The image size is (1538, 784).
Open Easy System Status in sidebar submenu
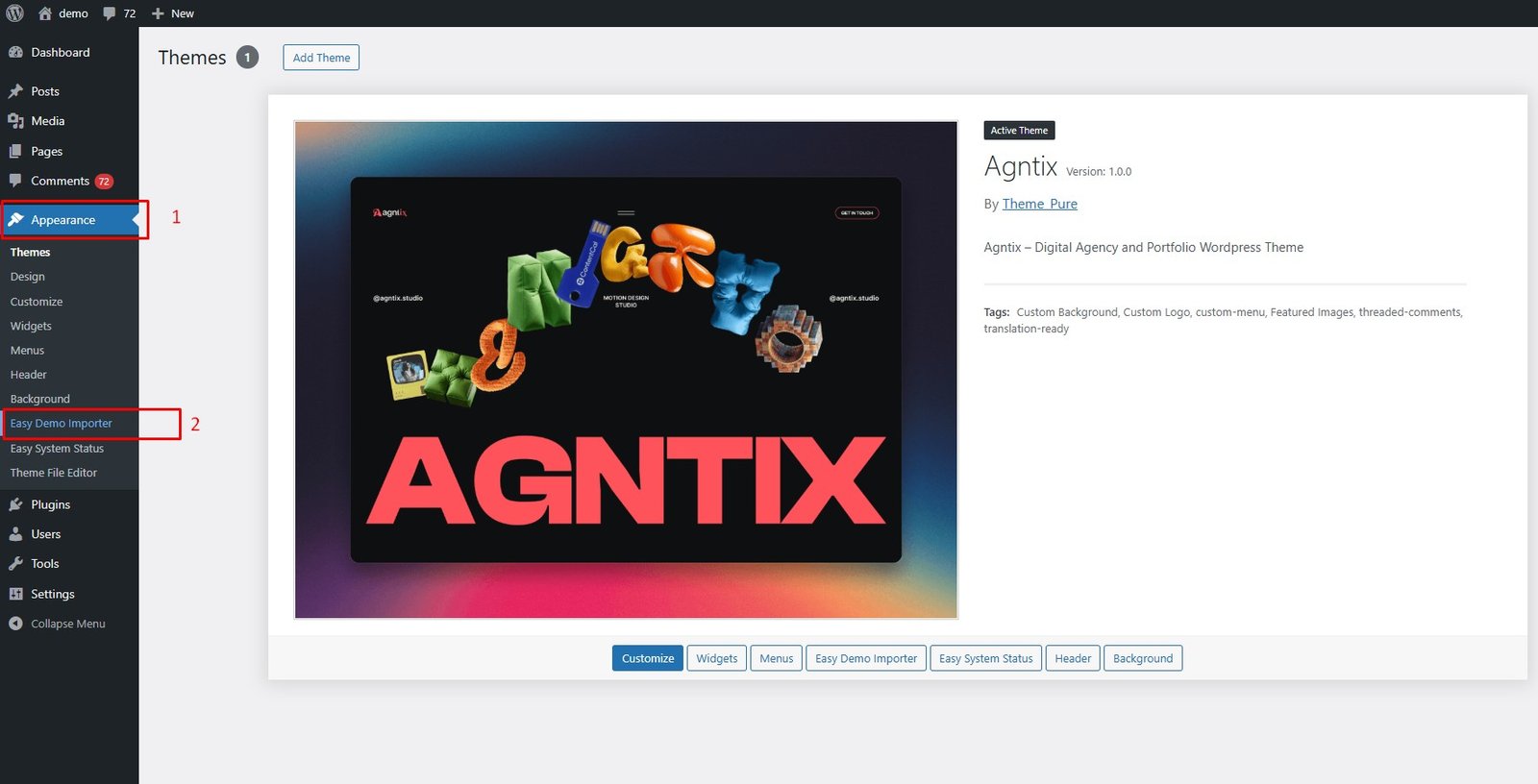pos(57,449)
